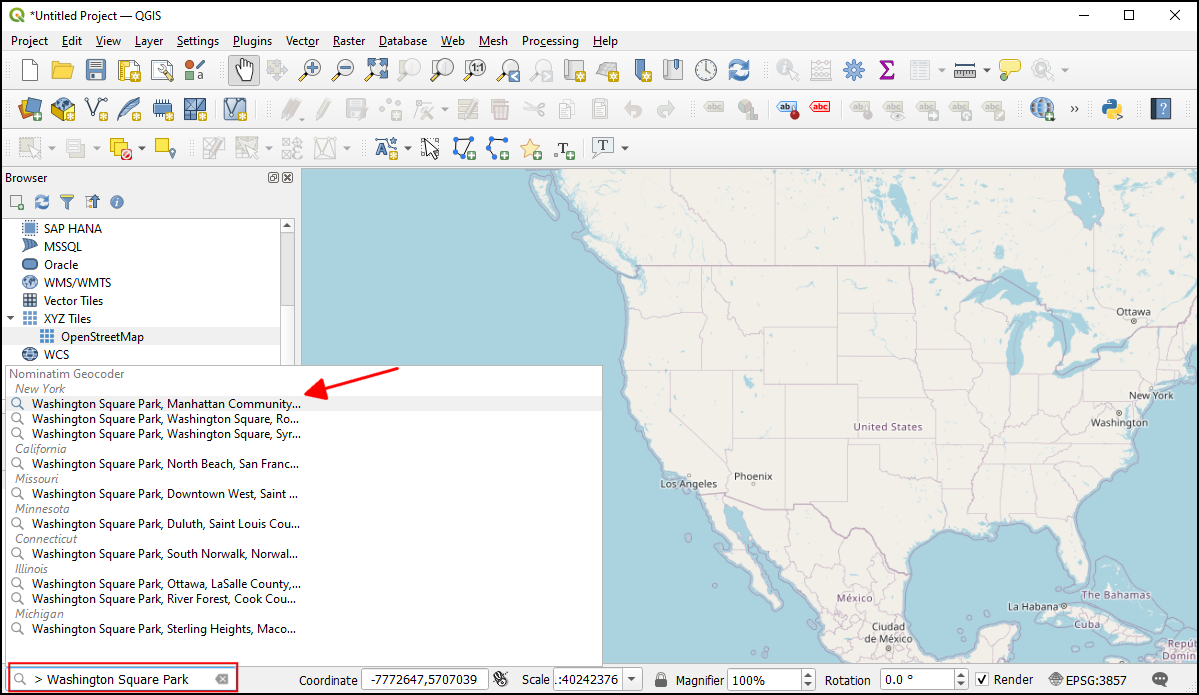Viewport: 1199px width, 695px height.
Task: Click the Save Project floppy icon
Action: click(95, 70)
